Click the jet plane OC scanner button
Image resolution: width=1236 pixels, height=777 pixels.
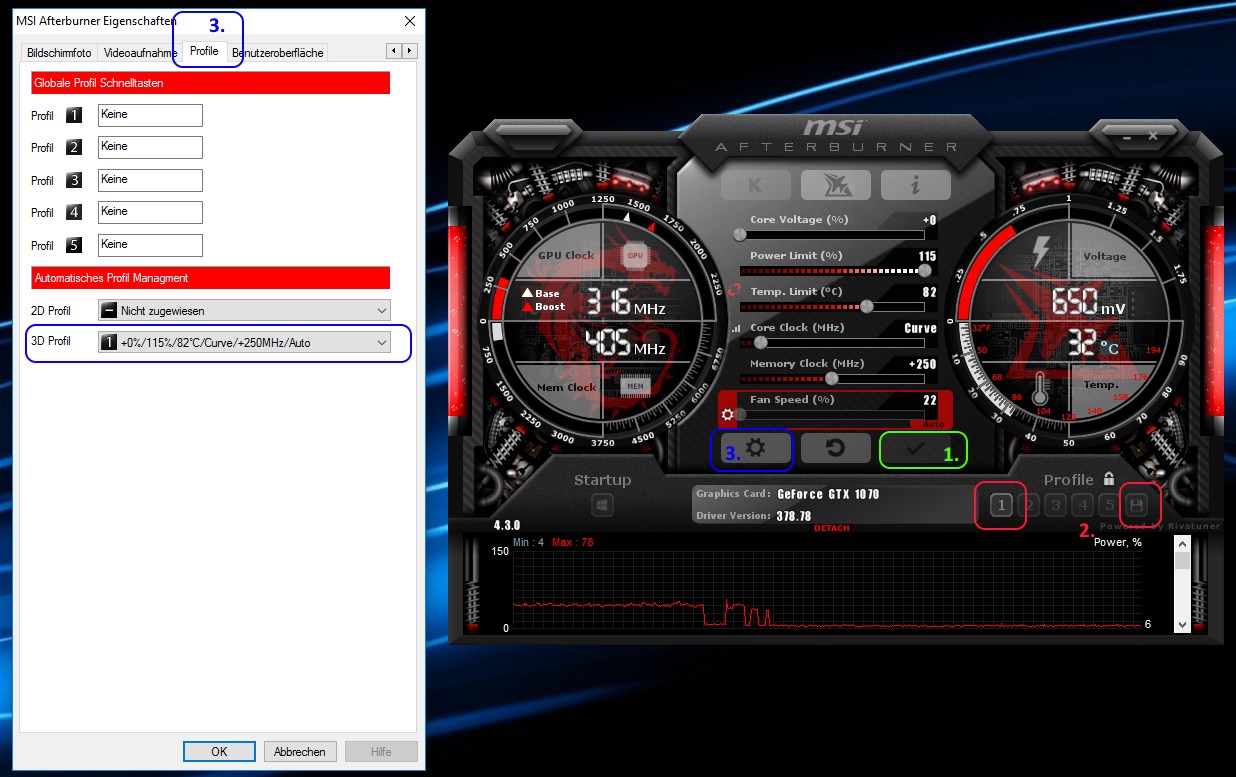835,185
